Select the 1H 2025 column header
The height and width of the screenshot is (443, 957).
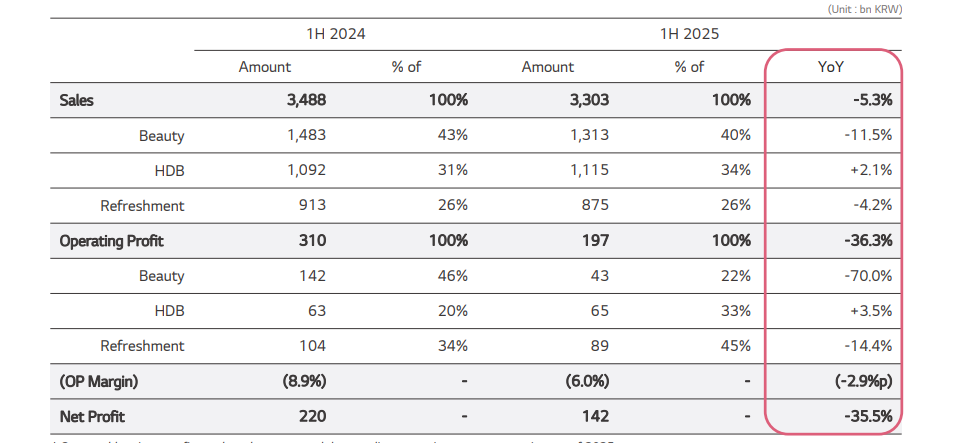click(x=689, y=33)
